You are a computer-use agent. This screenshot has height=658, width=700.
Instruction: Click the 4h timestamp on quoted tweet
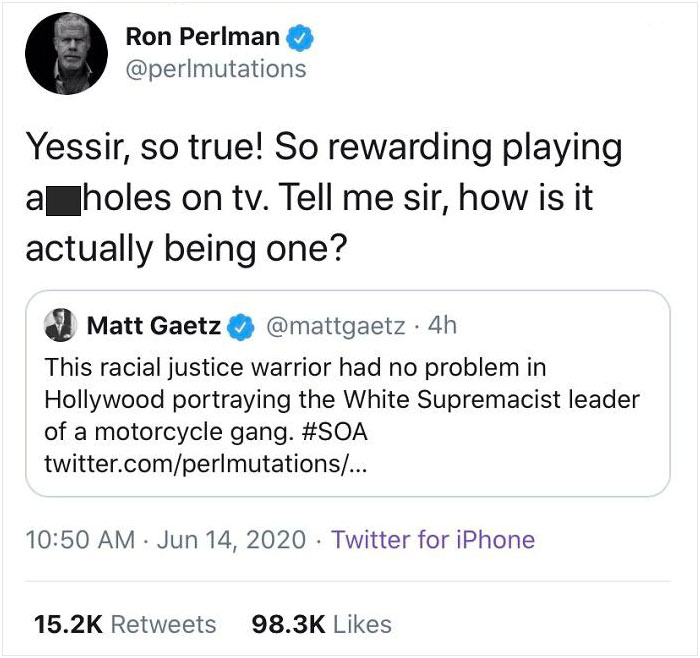tap(441, 326)
